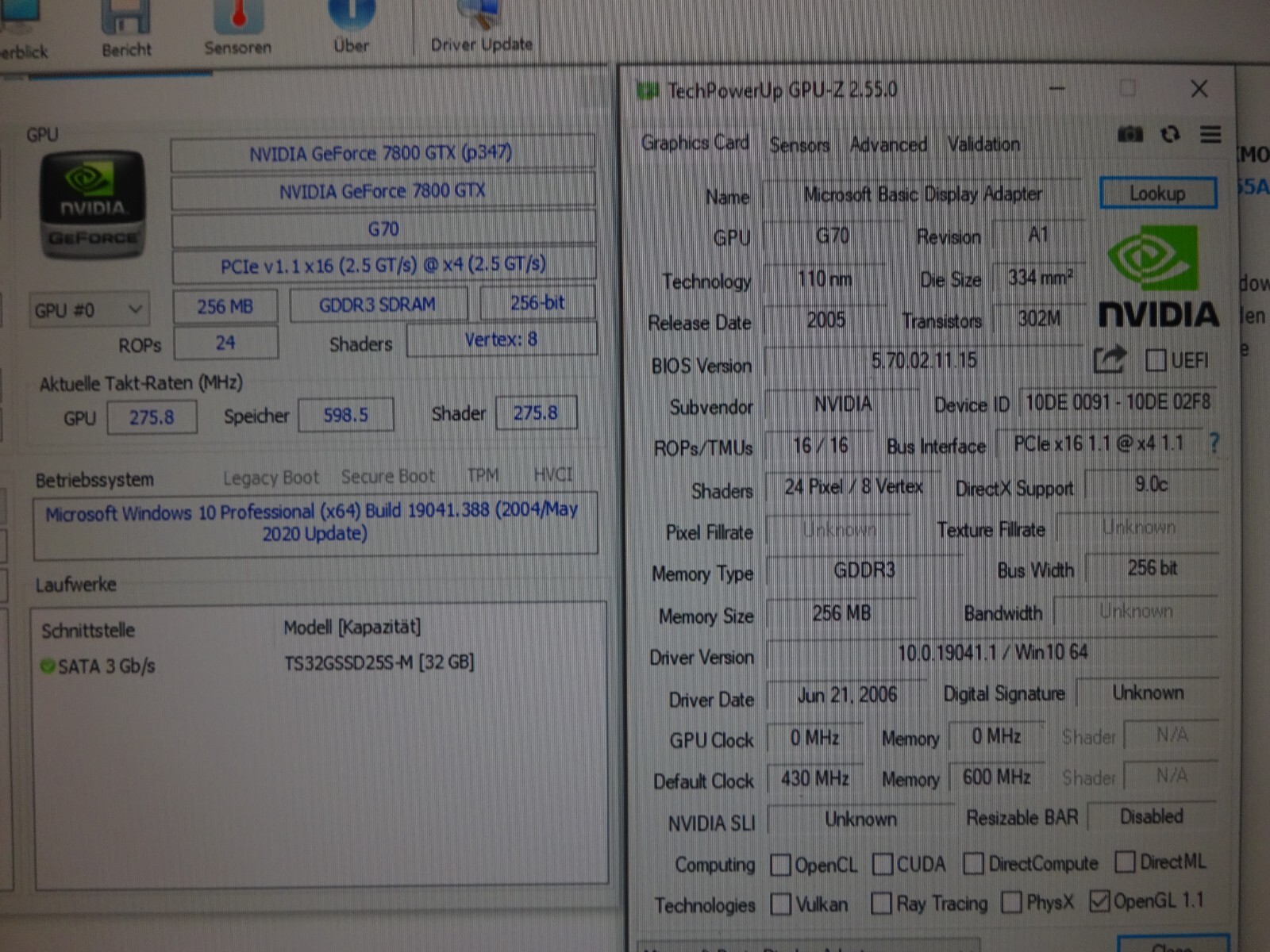Toggle the Vulkan checkbox

[x=780, y=904]
